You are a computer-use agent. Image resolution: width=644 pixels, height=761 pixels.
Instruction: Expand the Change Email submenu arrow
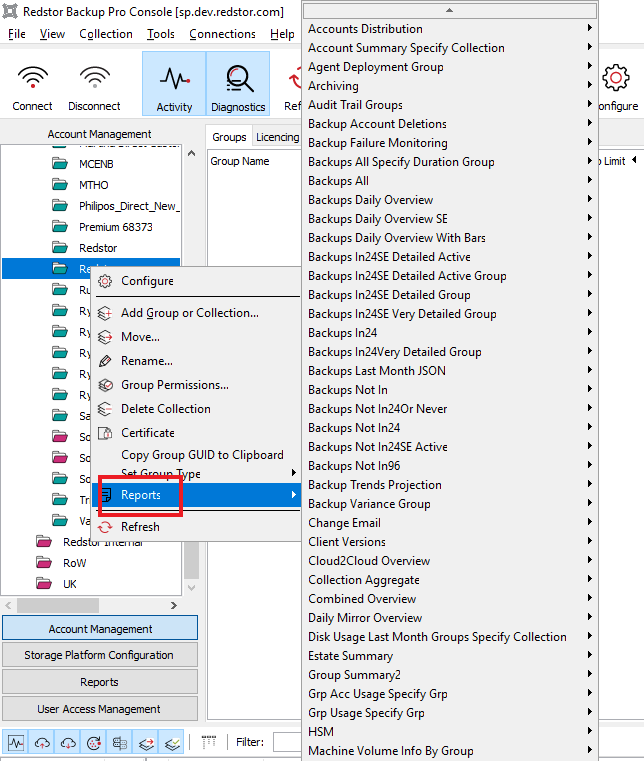pyautogui.click(x=590, y=522)
